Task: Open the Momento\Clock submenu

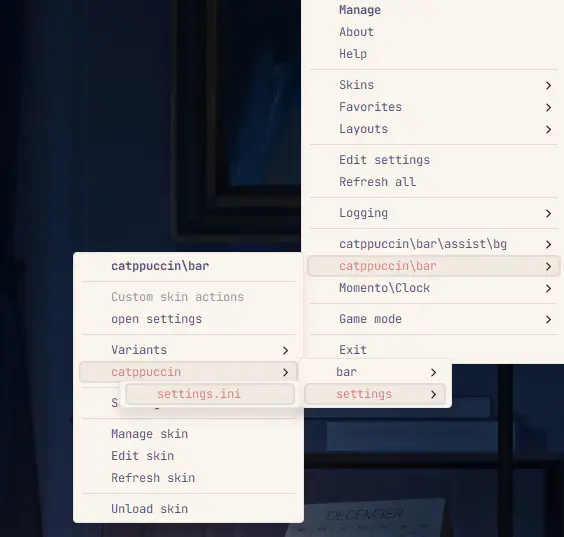Action: 433,288
